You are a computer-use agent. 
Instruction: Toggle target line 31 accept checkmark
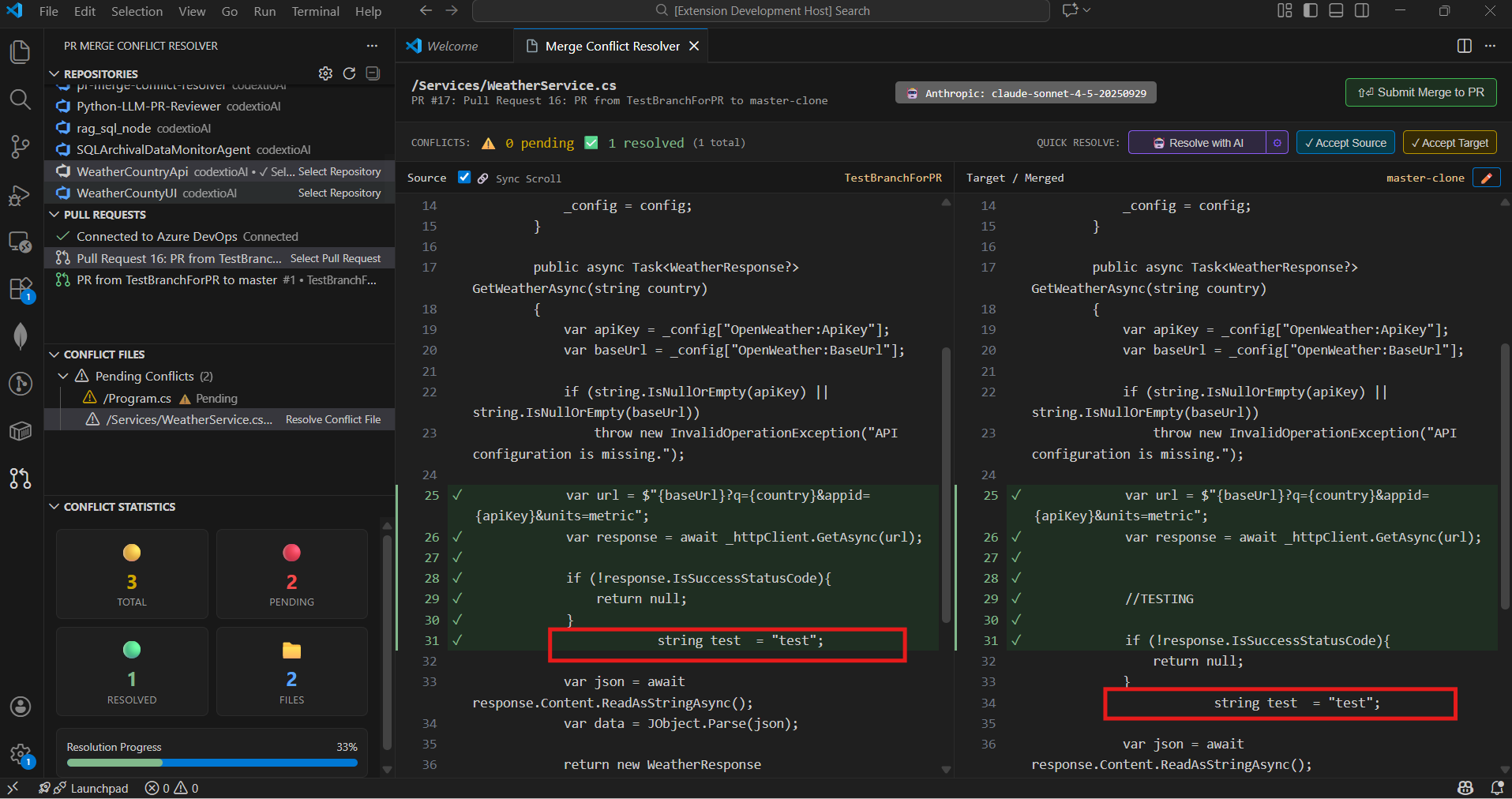[1016, 640]
